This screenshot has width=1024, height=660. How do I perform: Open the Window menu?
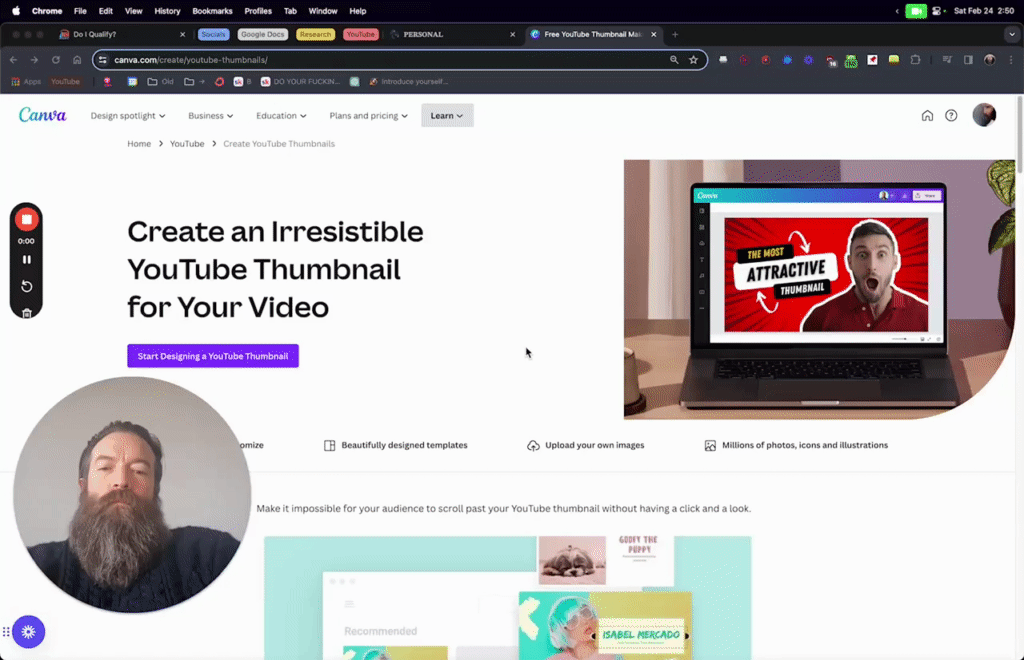pos(323,10)
